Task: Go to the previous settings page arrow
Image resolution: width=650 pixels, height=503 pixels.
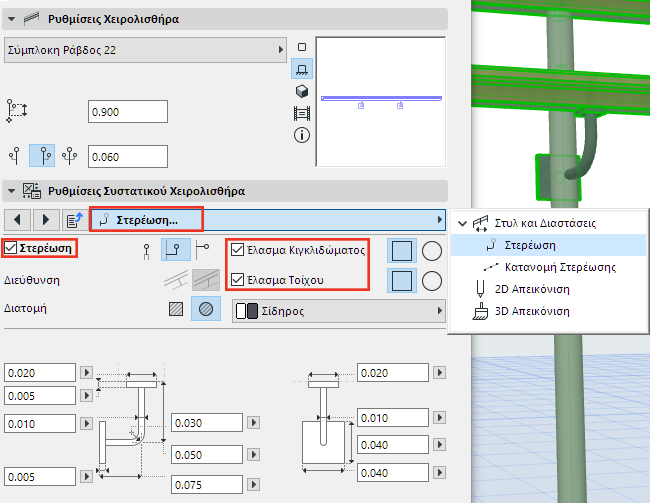Action: 17,220
